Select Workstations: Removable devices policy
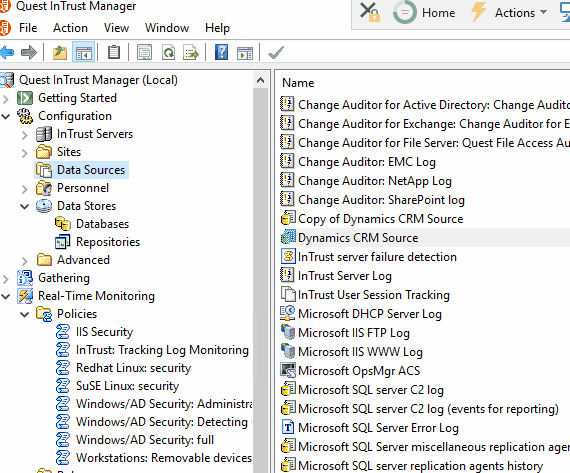This screenshot has width=570, height=473. point(164,458)
